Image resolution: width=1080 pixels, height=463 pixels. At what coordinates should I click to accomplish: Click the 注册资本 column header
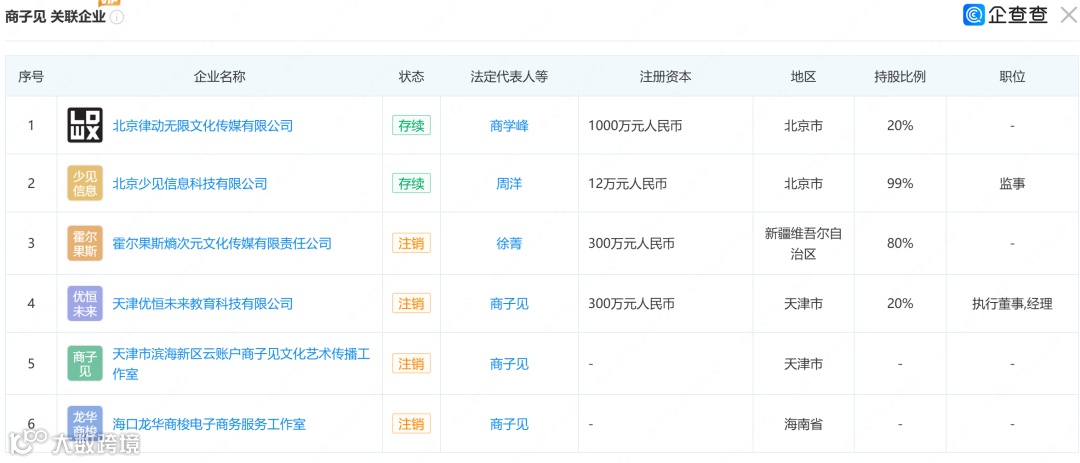665,76
